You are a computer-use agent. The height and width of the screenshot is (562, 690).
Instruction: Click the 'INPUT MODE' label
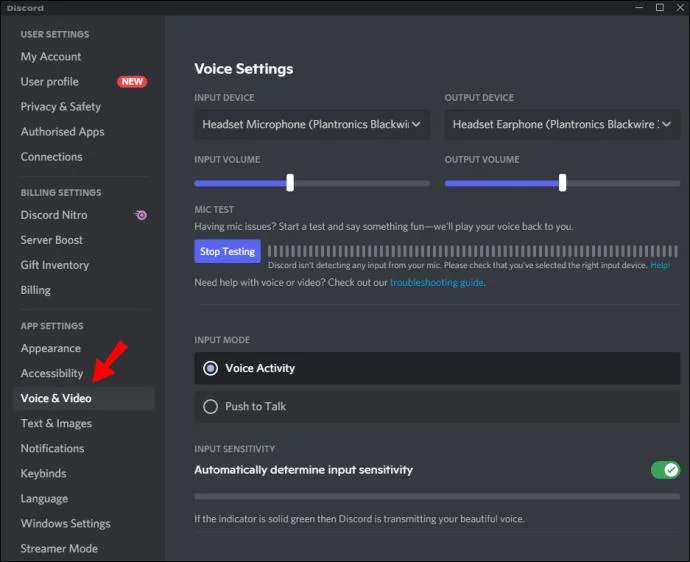click(222, 340)
